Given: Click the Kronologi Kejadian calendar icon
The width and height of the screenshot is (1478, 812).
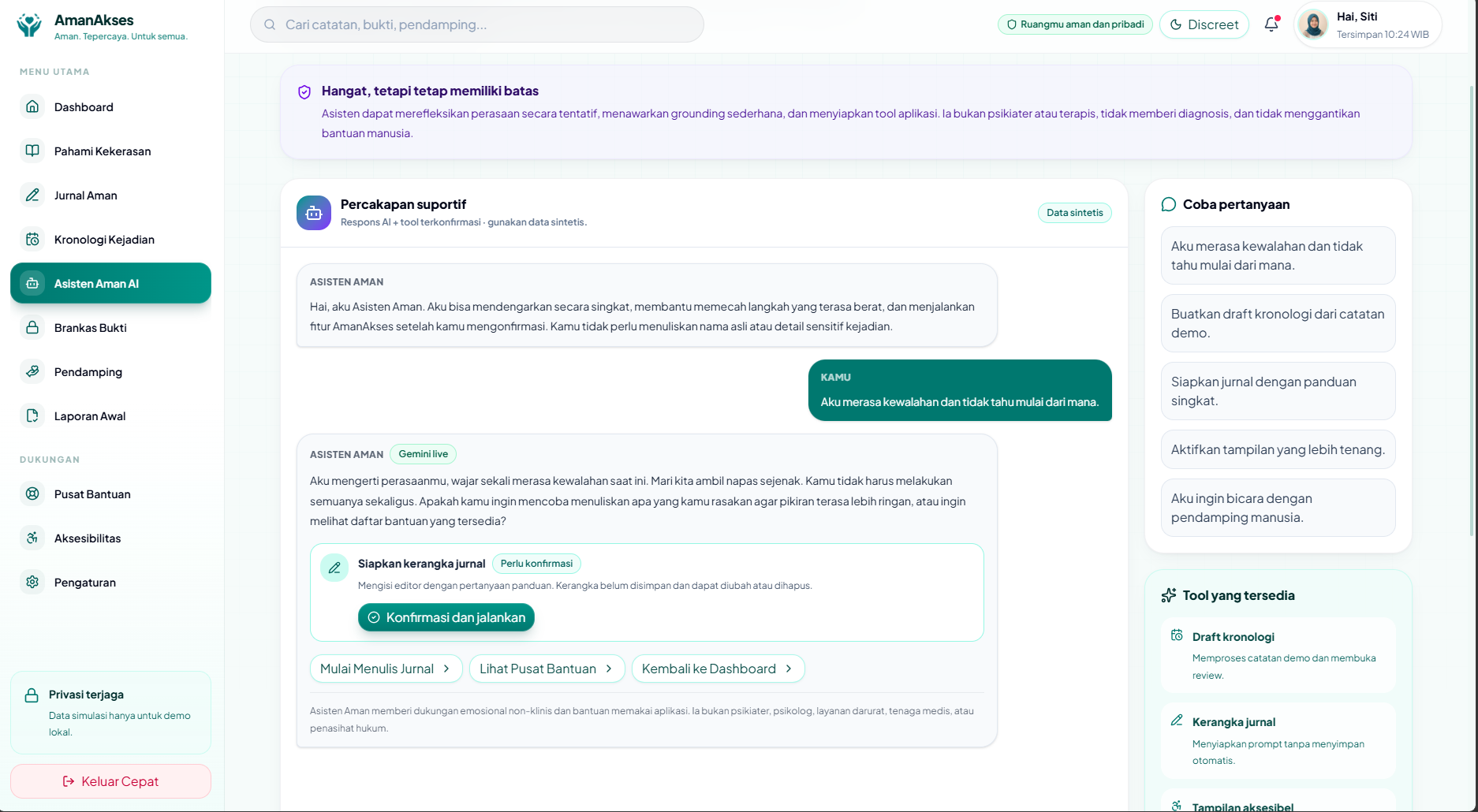Looking at the screenshot, I should (32, 239).
